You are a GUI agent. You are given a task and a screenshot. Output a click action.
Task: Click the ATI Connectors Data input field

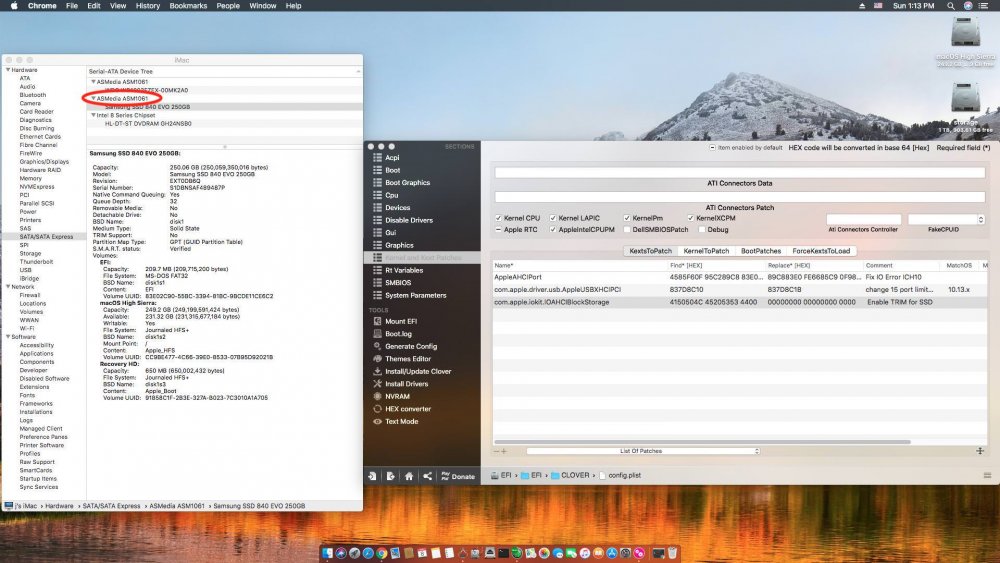pyautogui.click(x=740, y=173)
